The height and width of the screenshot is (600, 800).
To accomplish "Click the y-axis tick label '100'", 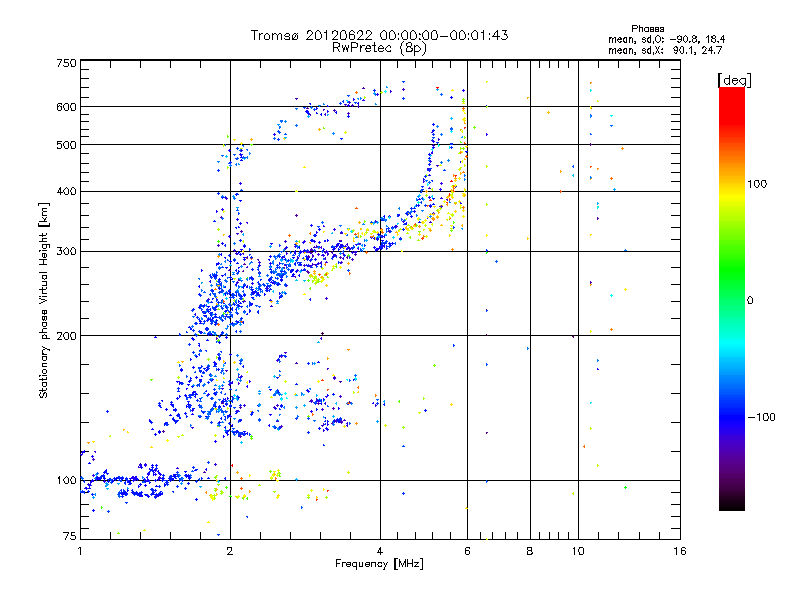I will pyautogui.click(x=66, y=481).
